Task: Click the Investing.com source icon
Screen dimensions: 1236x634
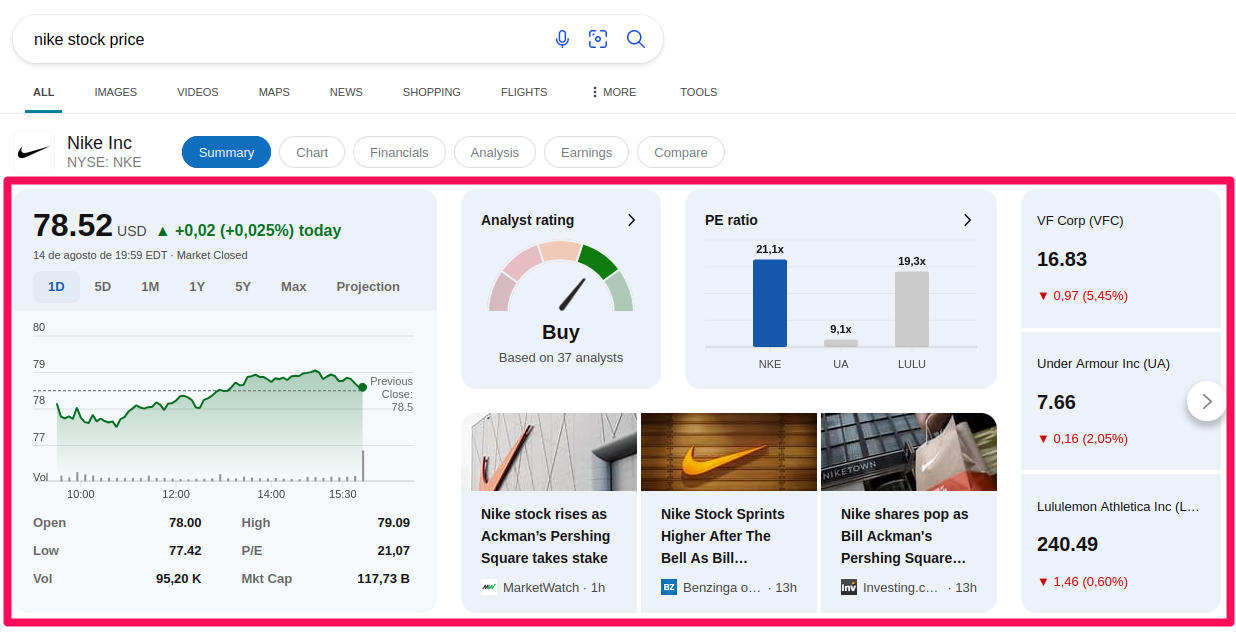Action: [849, 587]
